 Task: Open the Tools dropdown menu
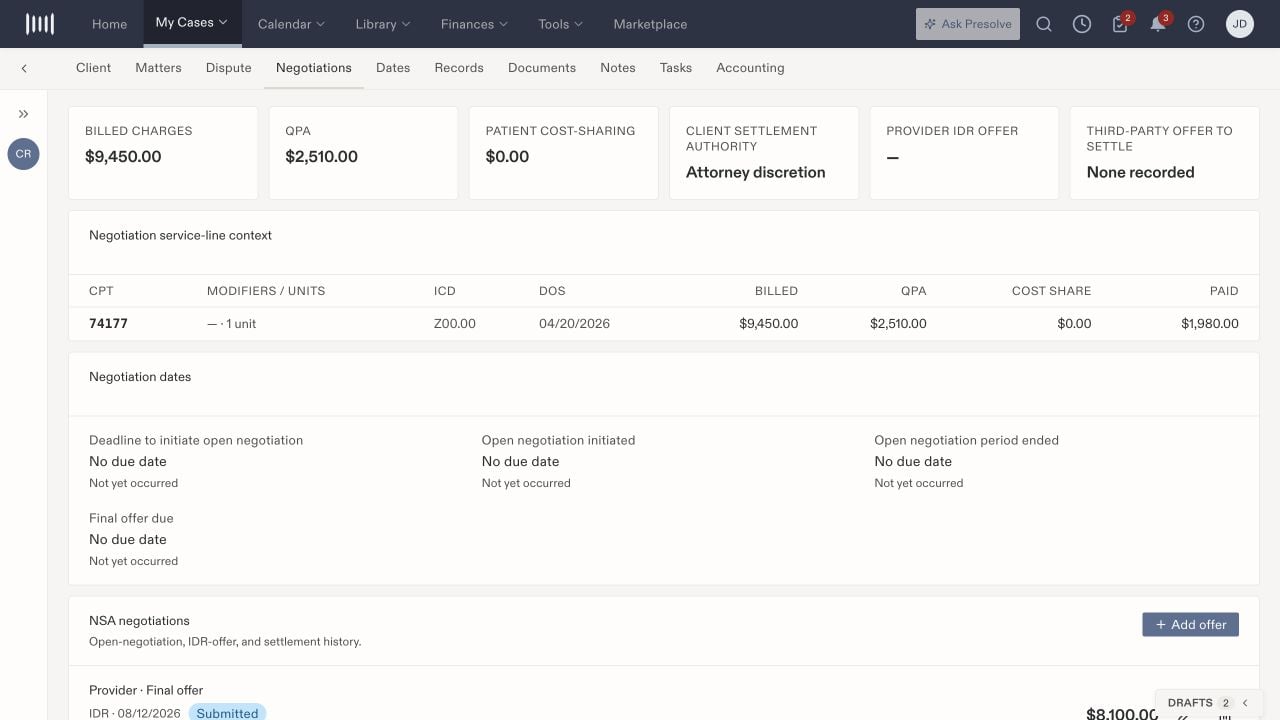(x=561, y=24)
